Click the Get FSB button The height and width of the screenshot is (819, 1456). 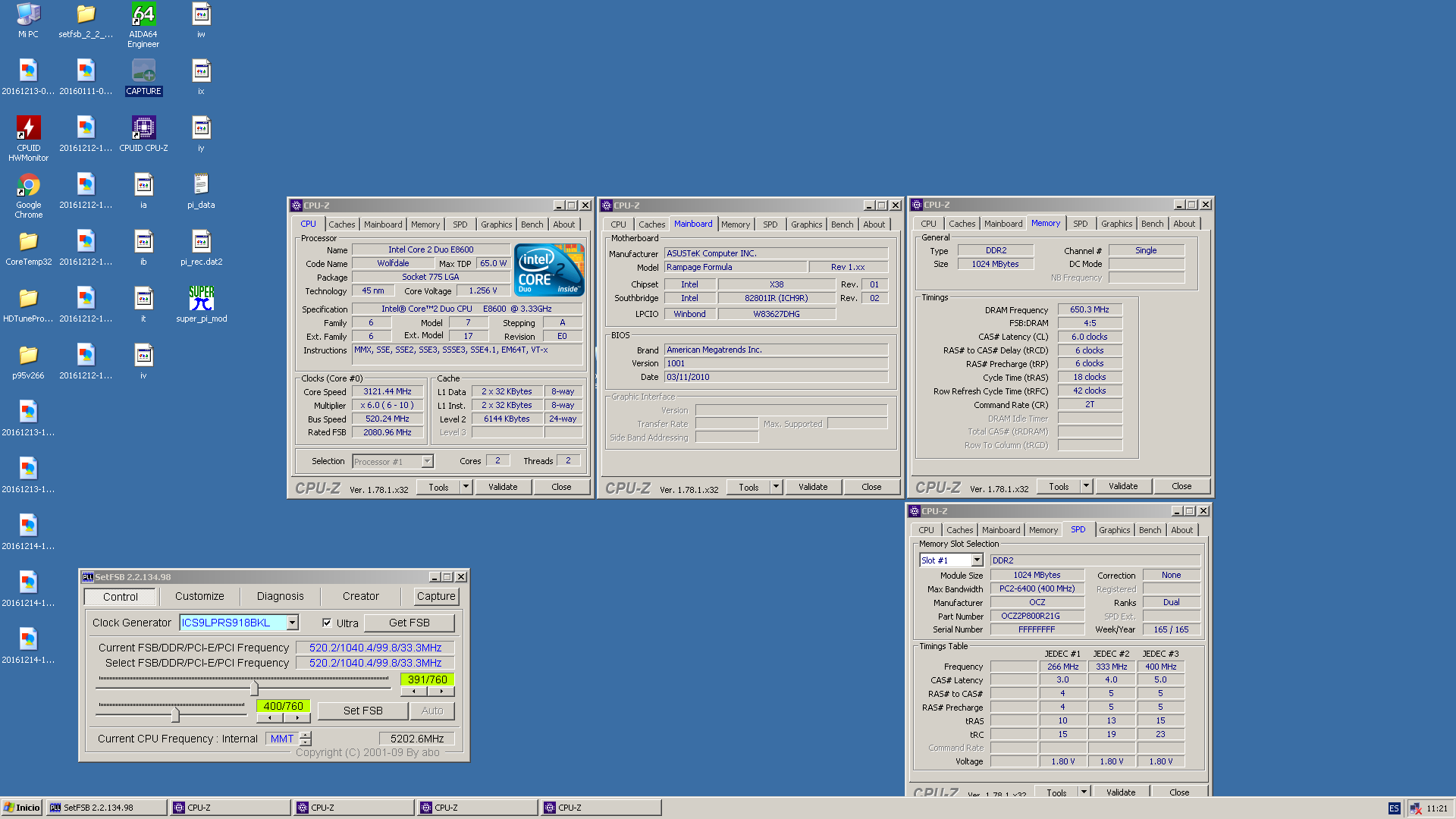[409, 623]
